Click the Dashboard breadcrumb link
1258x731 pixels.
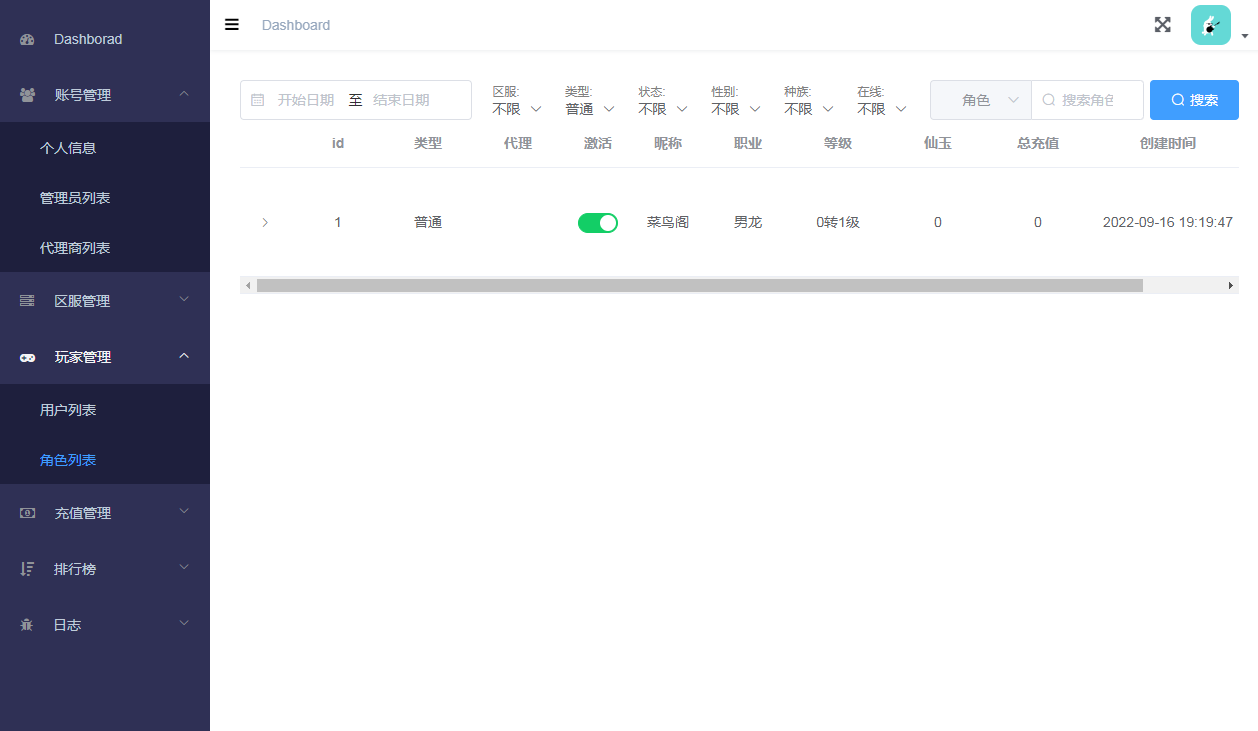(x=296, y=25)
